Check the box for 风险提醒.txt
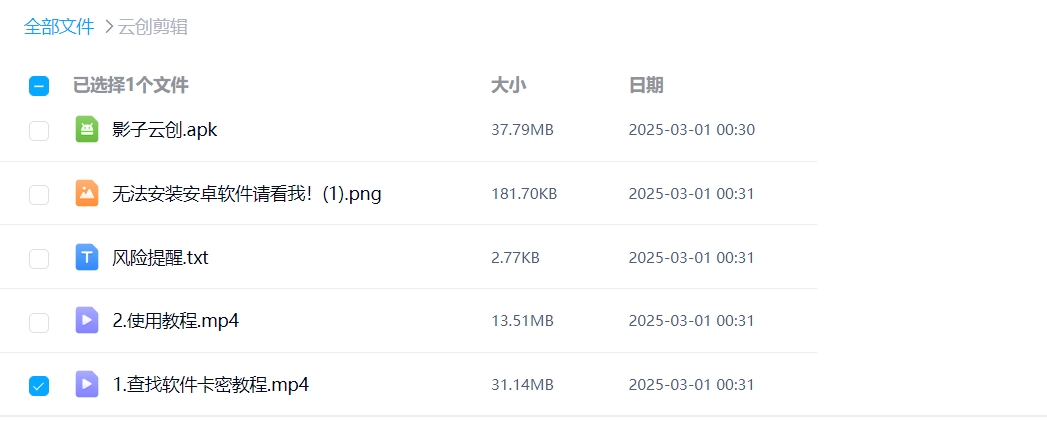 [39, 258]
